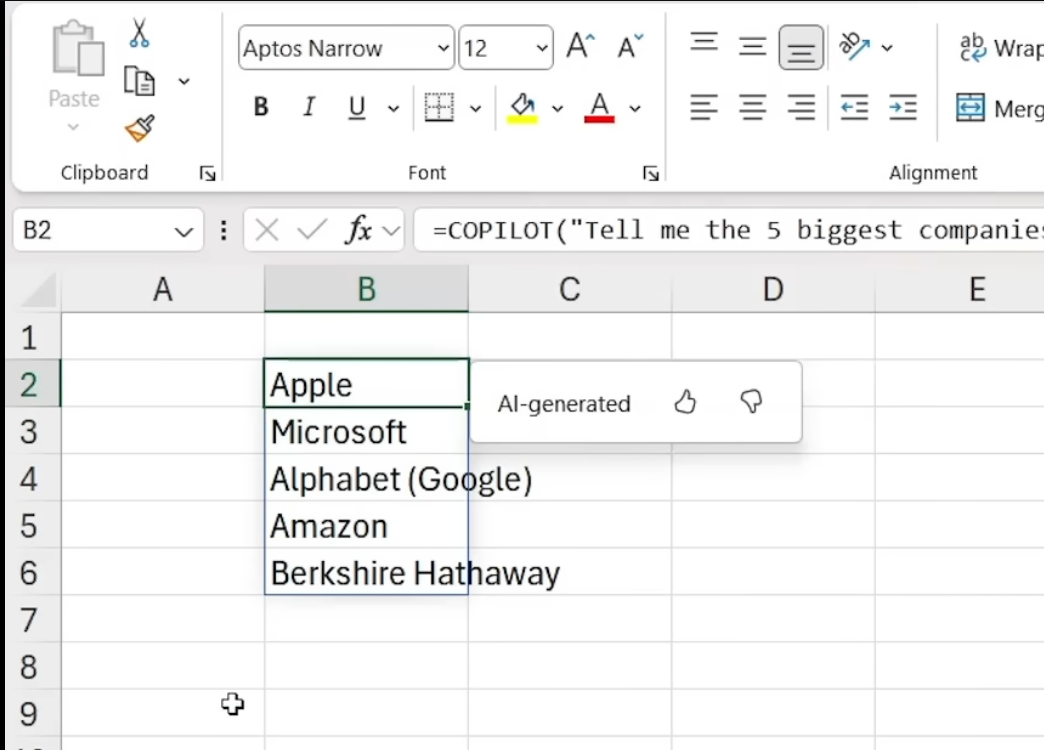The width and height of the screenshot is (1044, 750).
Task: Open Clipboard dialog launcher
Action: (x=207, y=174)
